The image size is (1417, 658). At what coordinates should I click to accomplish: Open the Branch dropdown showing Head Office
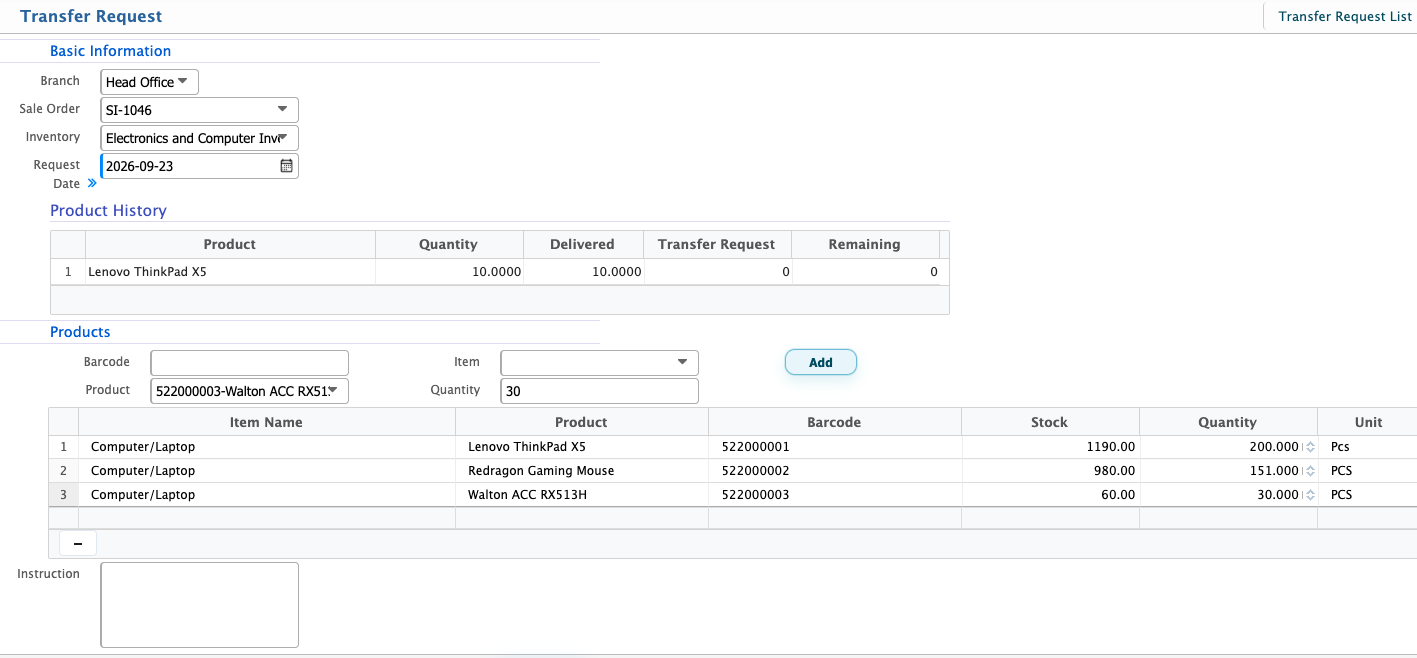click(x=150, y=82)
